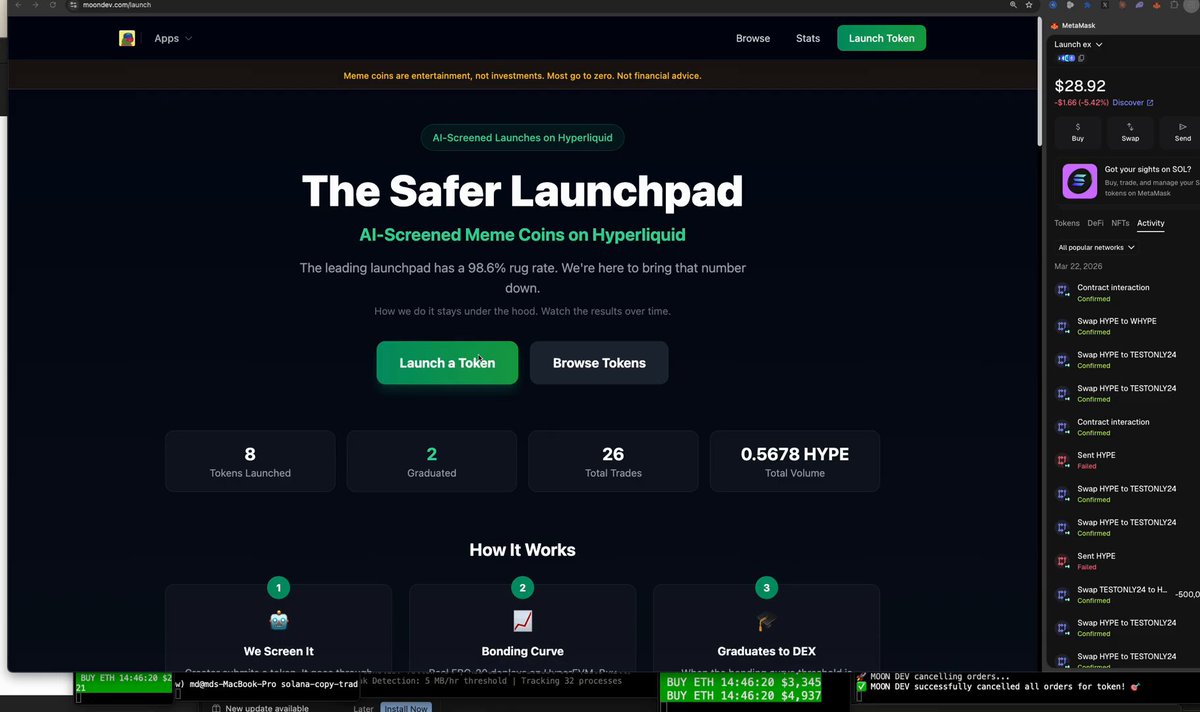
Task: Click the MetaMask fox icon in panel header
Action: [x=1054, y=26]
